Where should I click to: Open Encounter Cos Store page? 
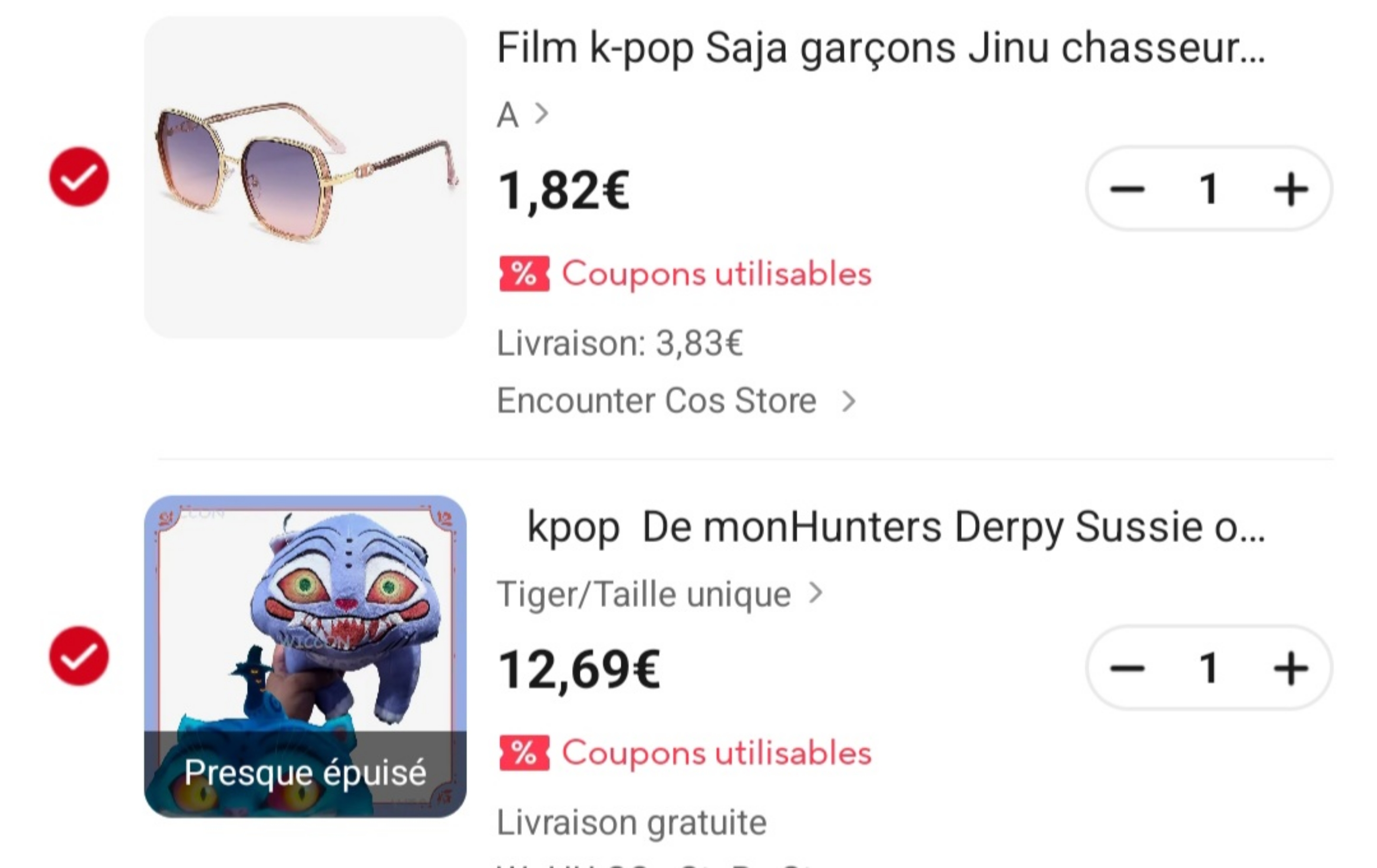point(675,401)
